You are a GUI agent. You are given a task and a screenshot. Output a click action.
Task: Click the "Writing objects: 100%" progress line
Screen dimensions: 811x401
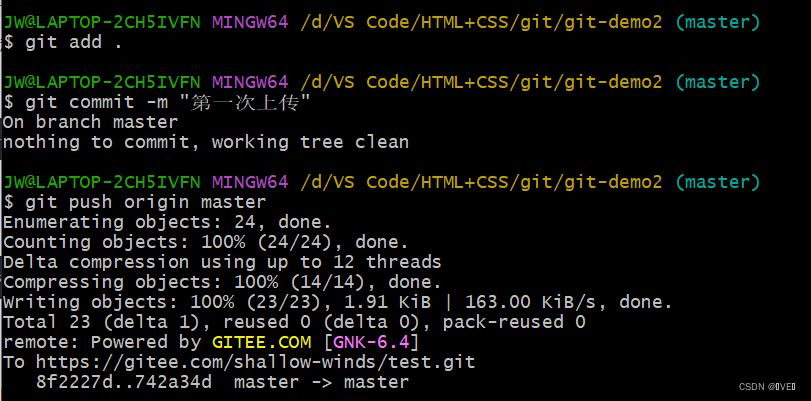click(338, 302)
